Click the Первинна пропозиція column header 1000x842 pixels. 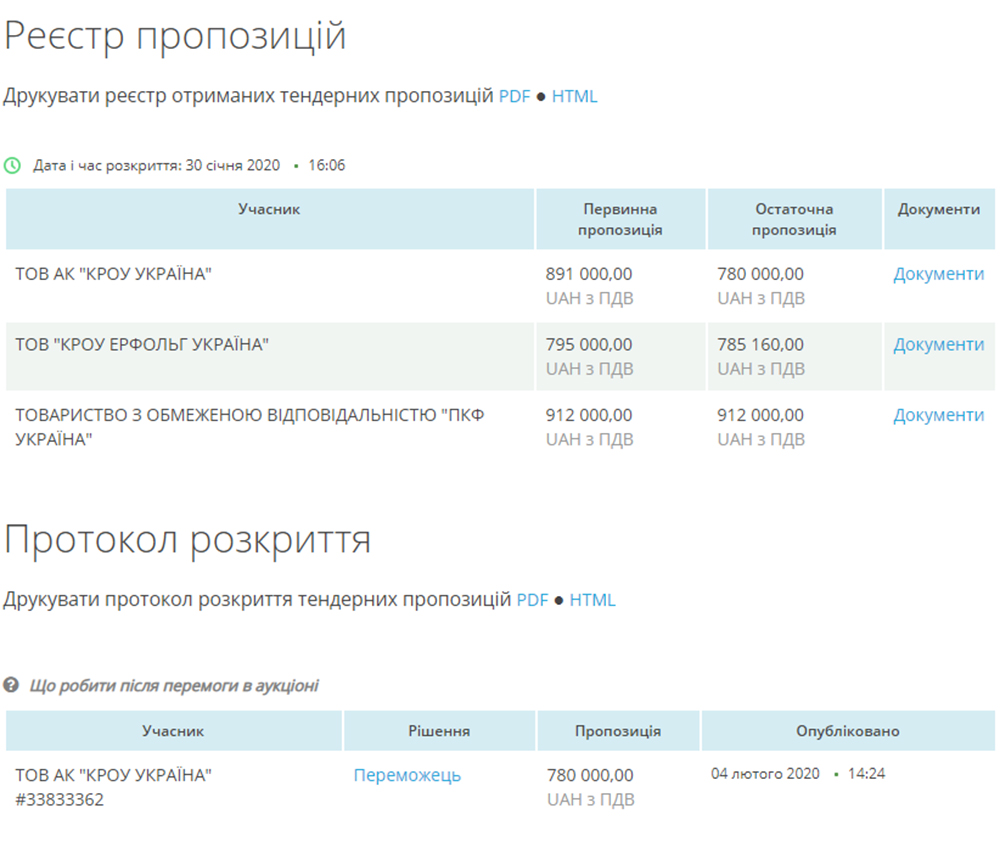click(x=620, y=219)
